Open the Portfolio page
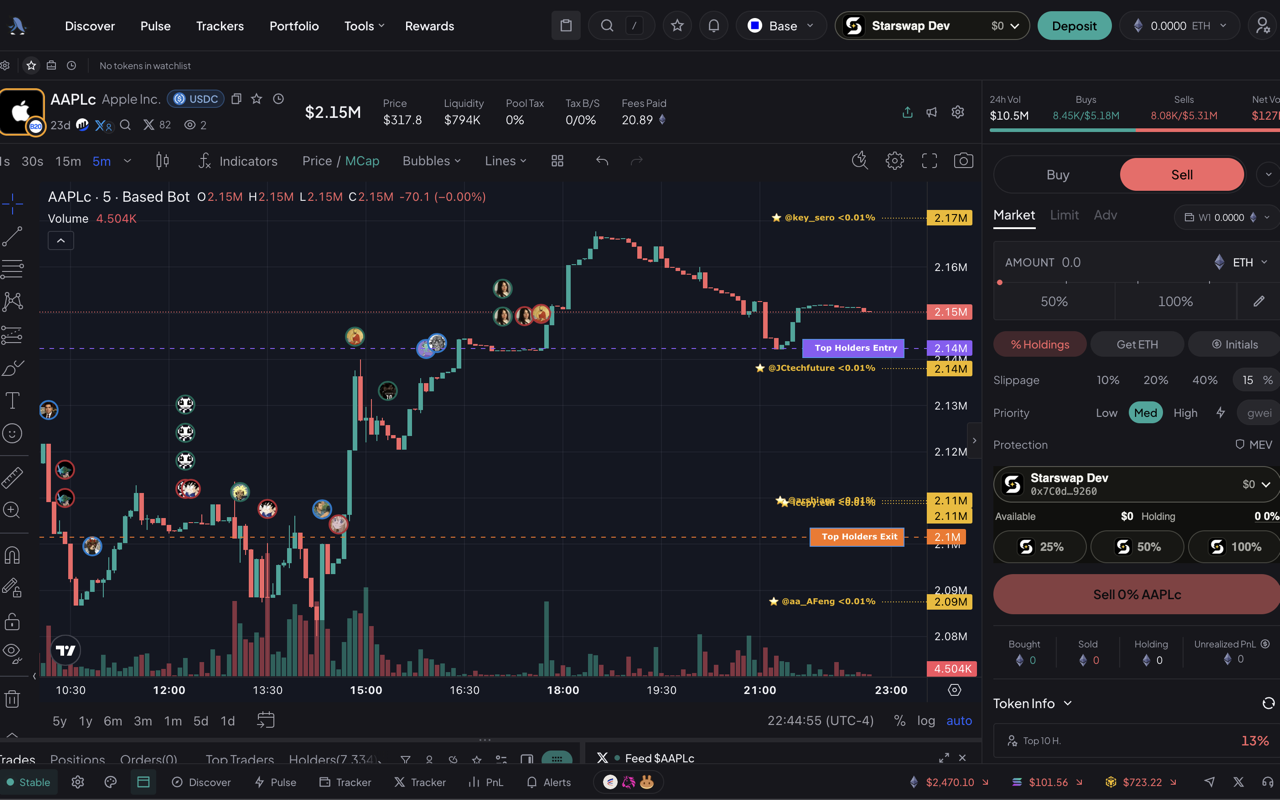1280x800 pixels. click(294, 26)
